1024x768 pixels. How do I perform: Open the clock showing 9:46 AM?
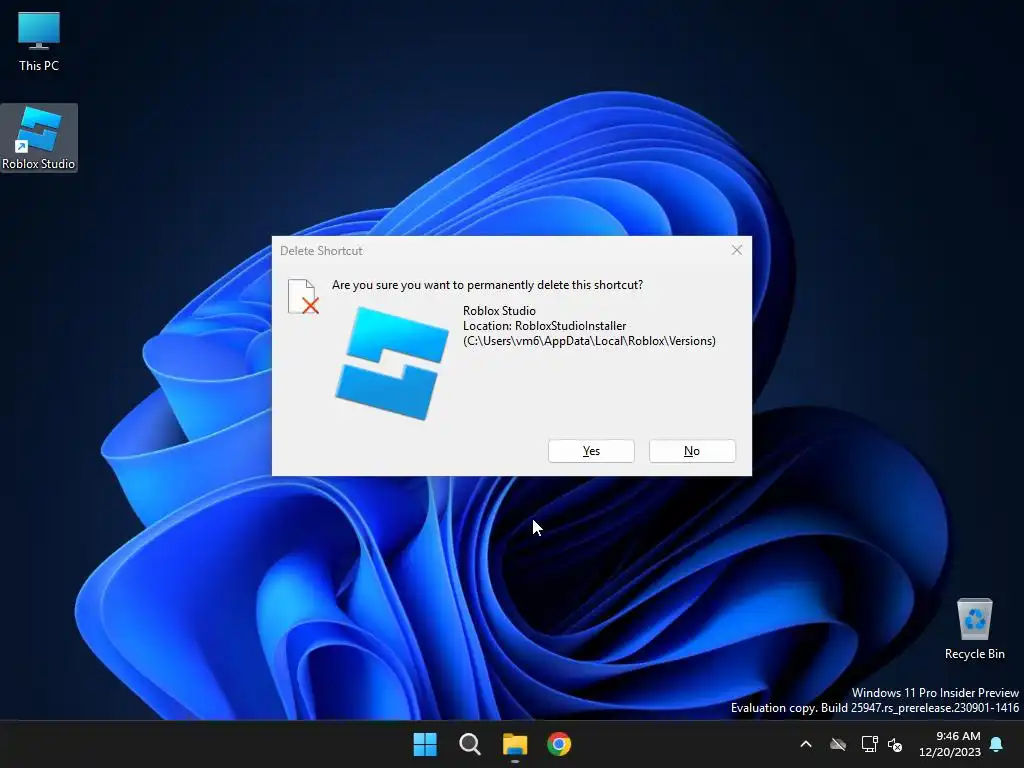click(950, 744)
